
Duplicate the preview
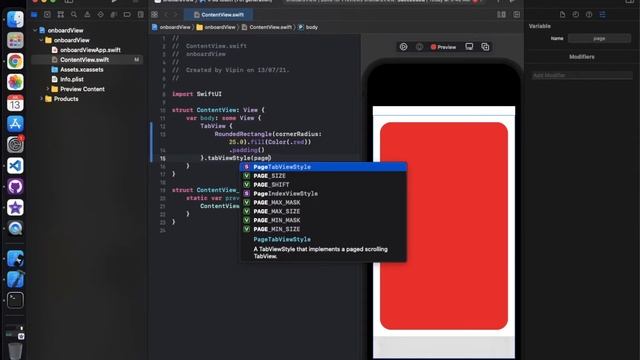(x=485, y=47)
